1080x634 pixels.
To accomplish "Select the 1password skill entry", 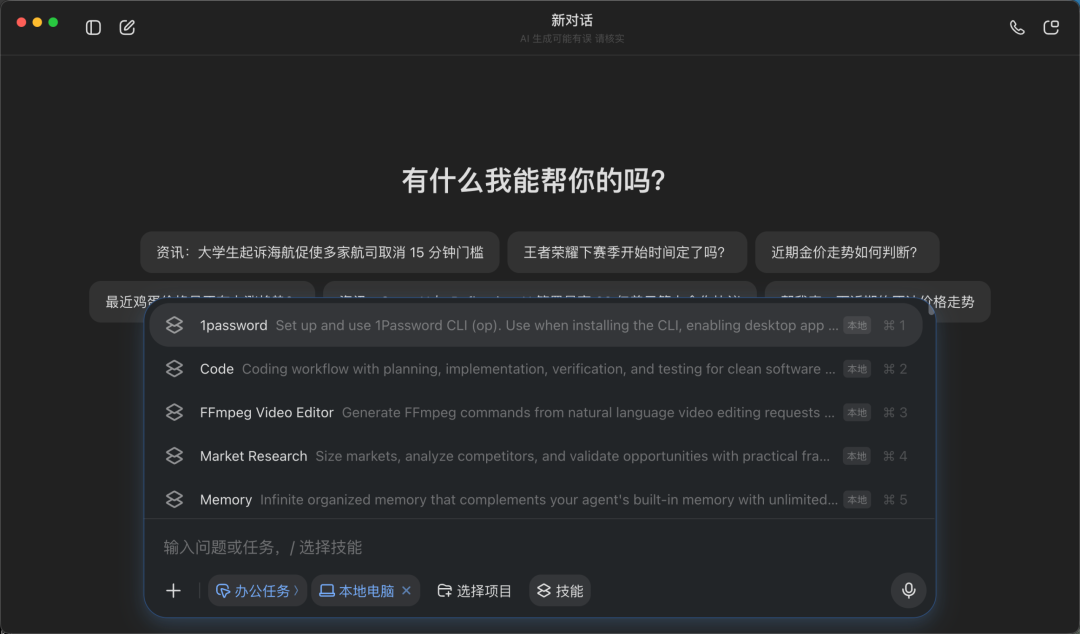I will coord(536,325).
